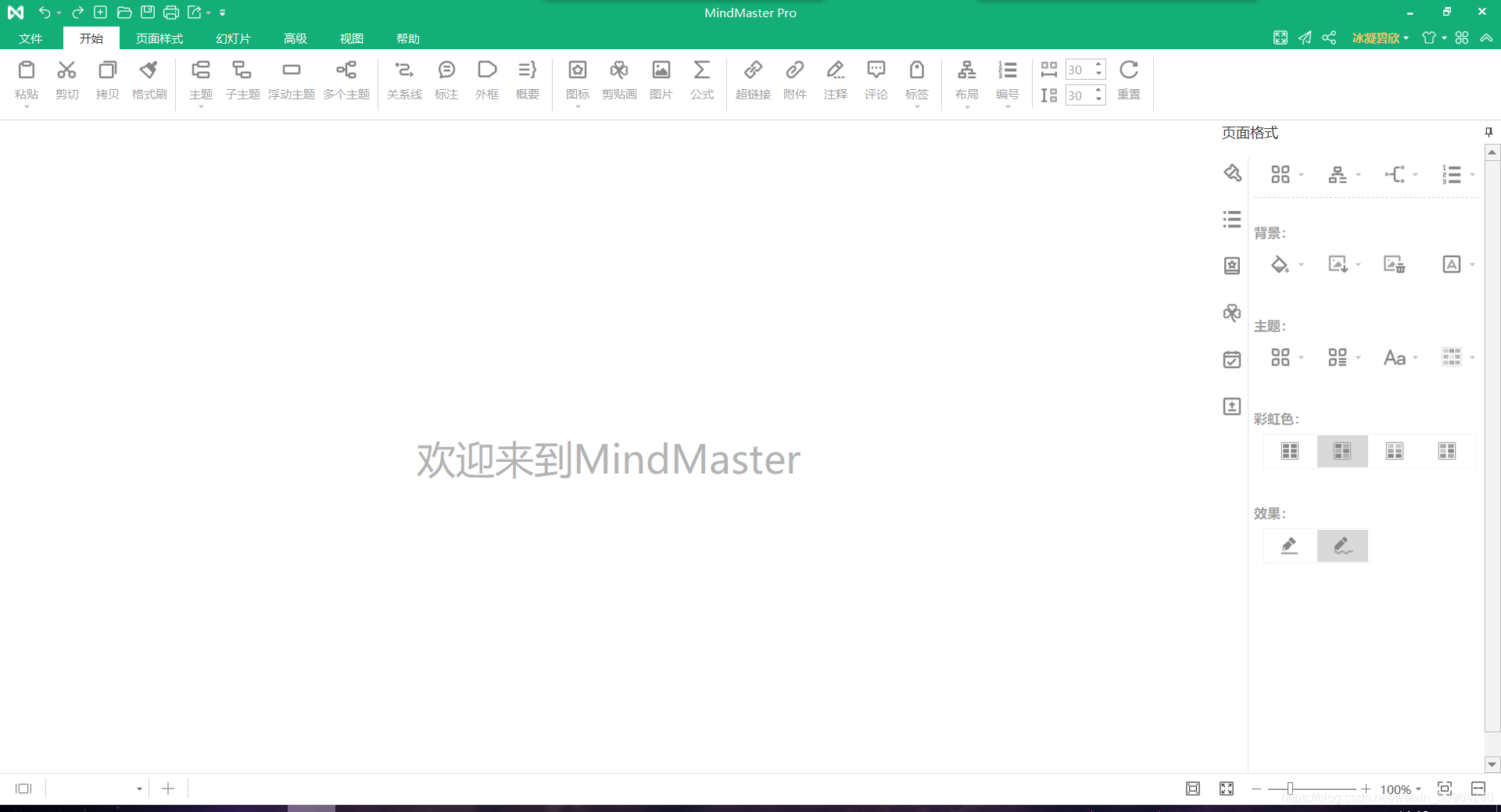
Task: Click Undo in quick access bar
Action: coord(45,13)
